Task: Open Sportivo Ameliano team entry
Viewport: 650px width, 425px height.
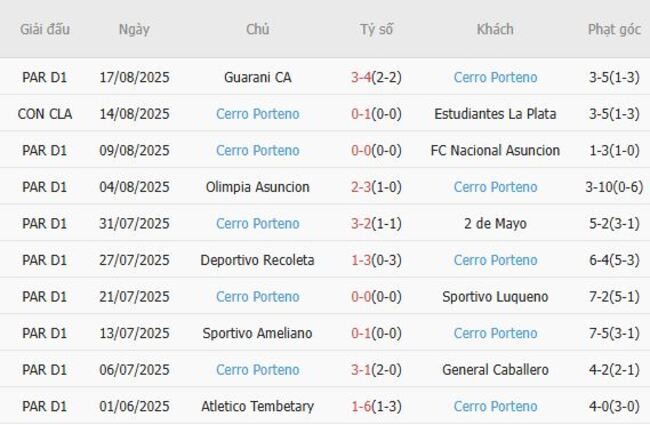Action: [x=257, y=333]
